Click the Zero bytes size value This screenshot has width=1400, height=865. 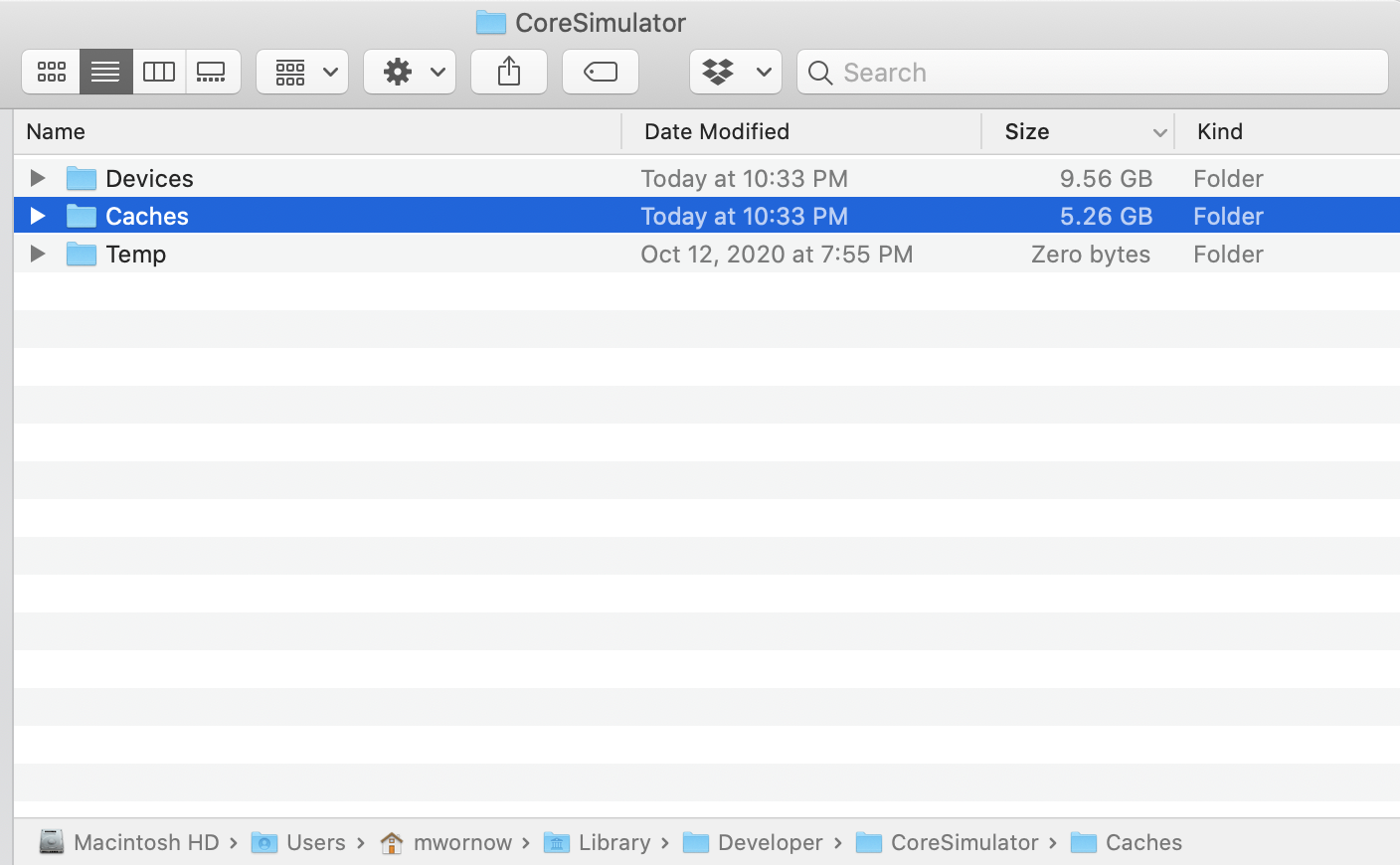click(1091, 255)
